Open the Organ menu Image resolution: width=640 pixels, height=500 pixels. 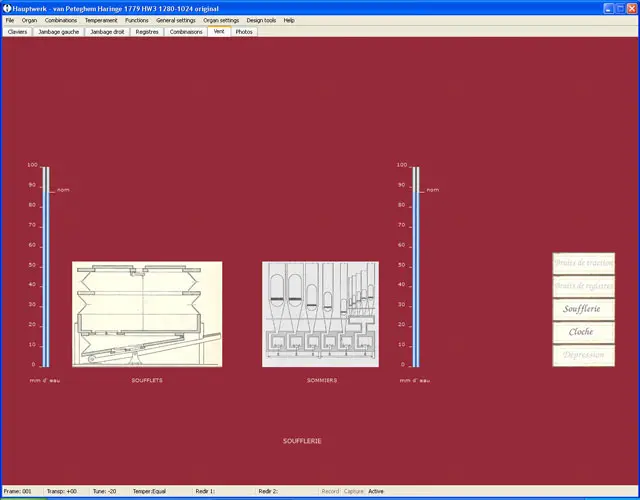point(30,20)
